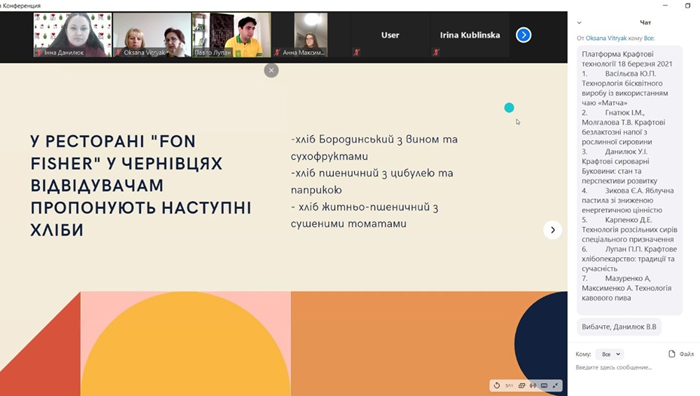This screenshot has width=700, height=396.
Task: Close the presentation overlay X button
Action: [271, 71]
